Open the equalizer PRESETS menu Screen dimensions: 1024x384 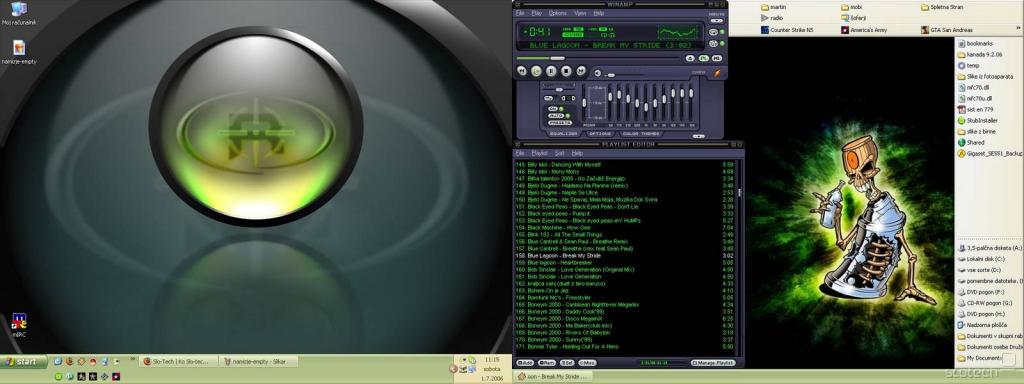coord(560,123)
